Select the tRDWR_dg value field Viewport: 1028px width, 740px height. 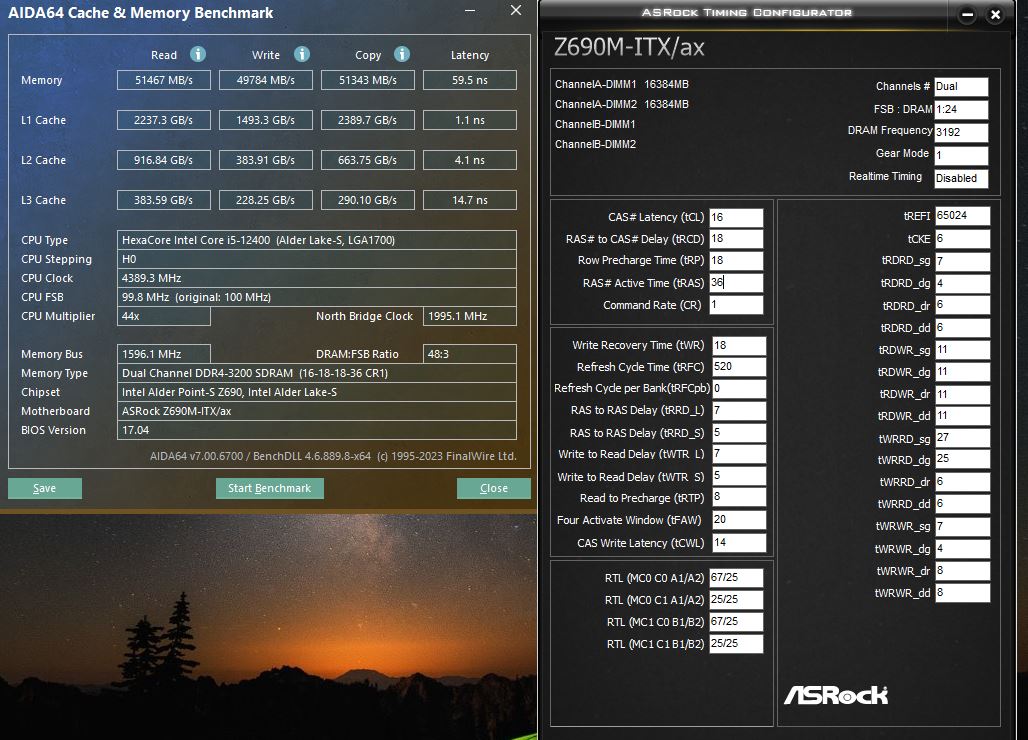point(962,372)
